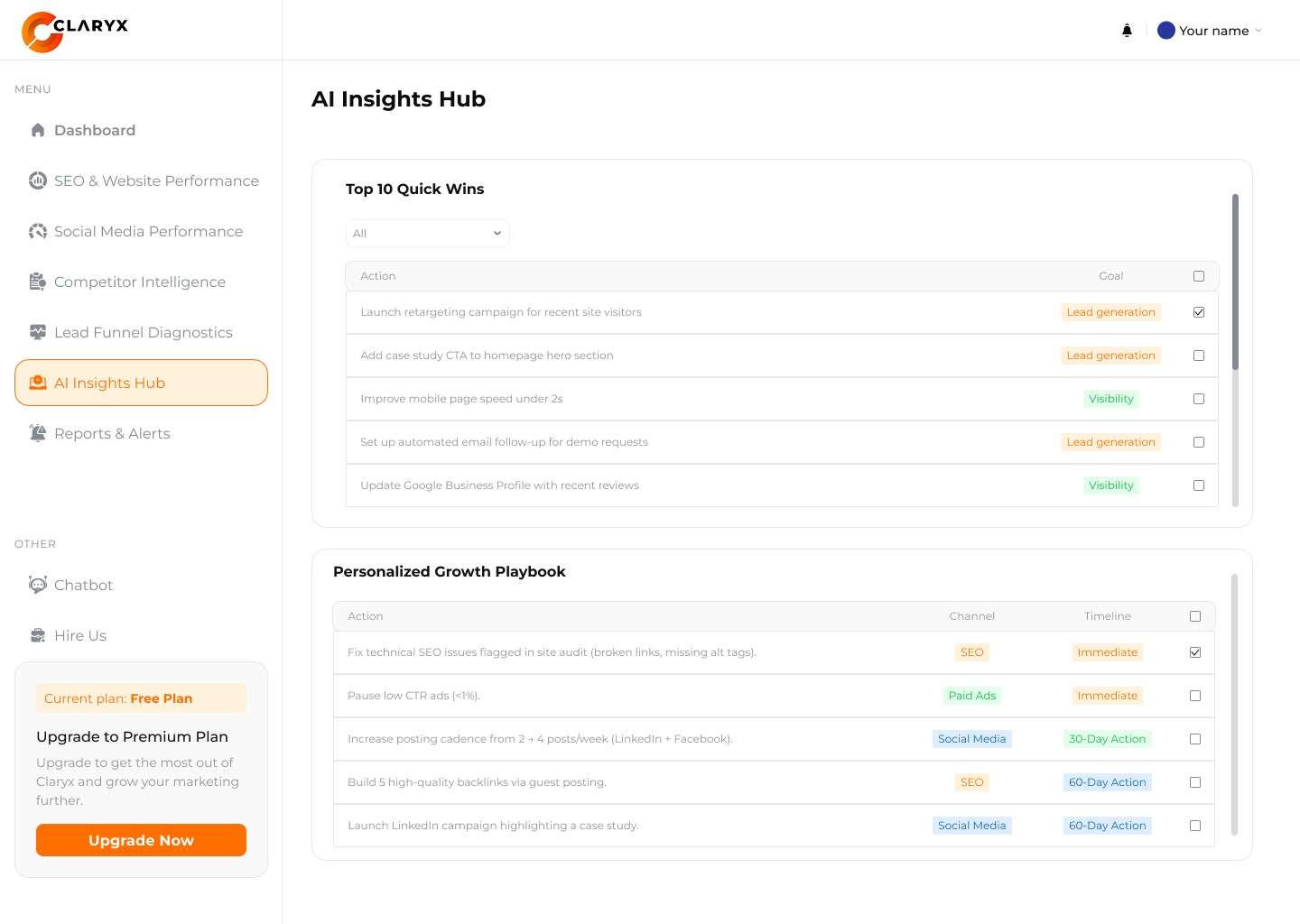This screenshot has width=1300, height=924.
Task: Expand the Your name account menu
Action: tap(1209, 30)
